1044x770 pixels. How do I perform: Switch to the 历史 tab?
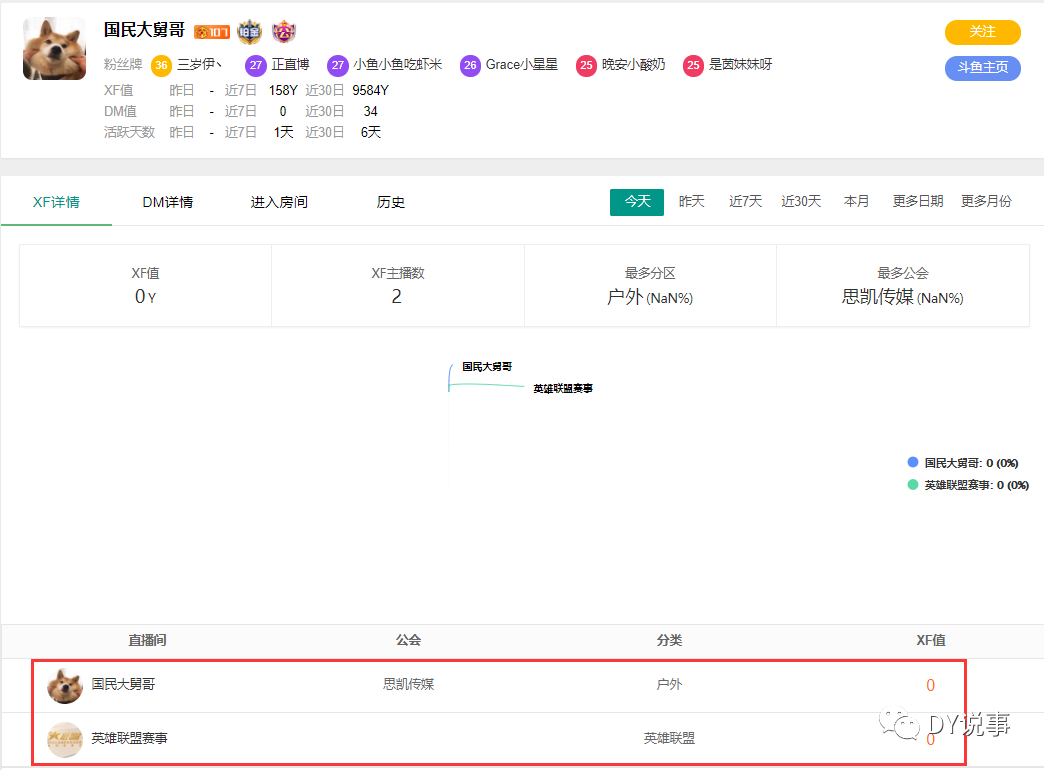coord(390,202)
